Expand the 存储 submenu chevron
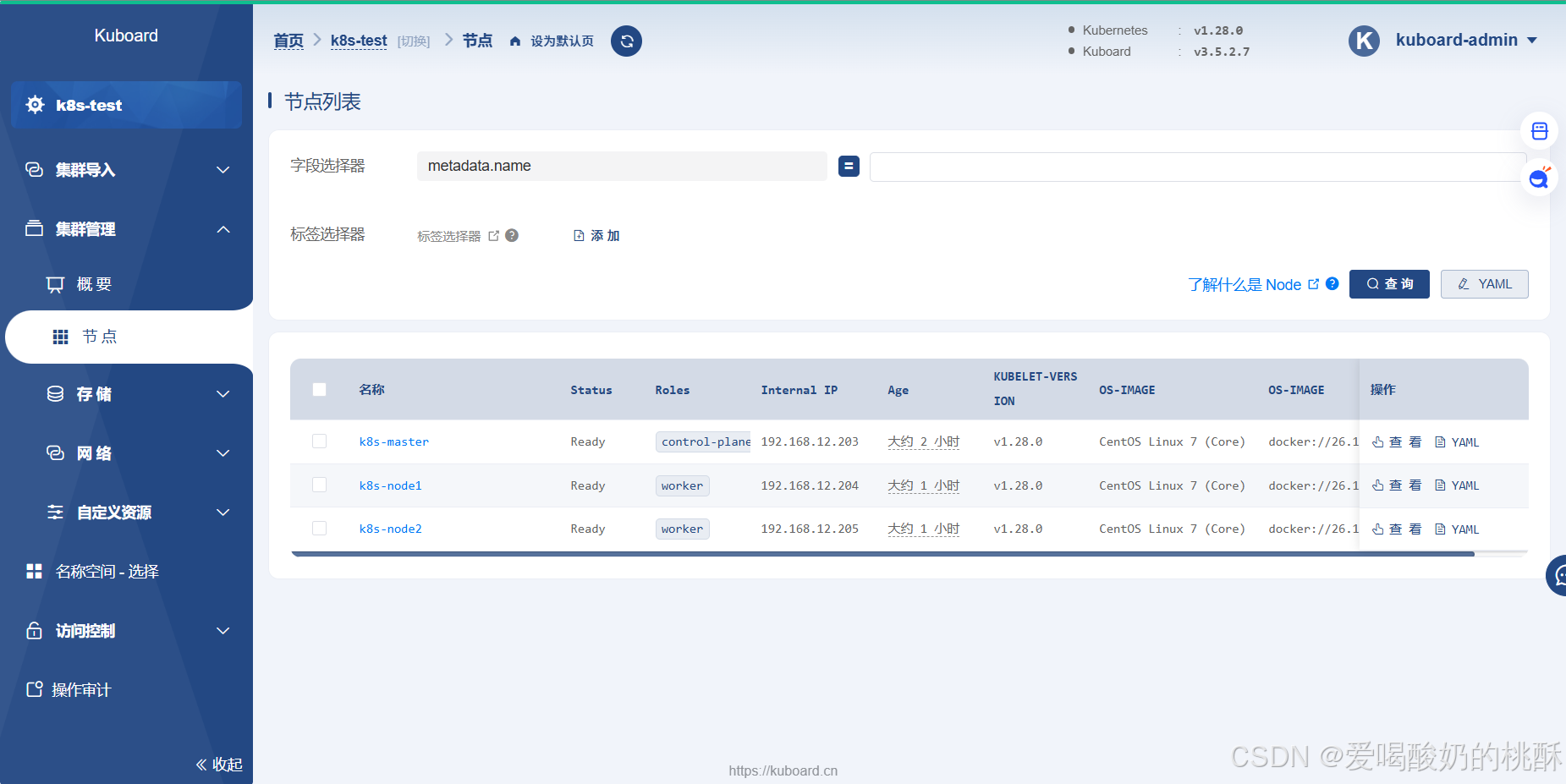Screen dimensions: 1566x784 point(223,394)
